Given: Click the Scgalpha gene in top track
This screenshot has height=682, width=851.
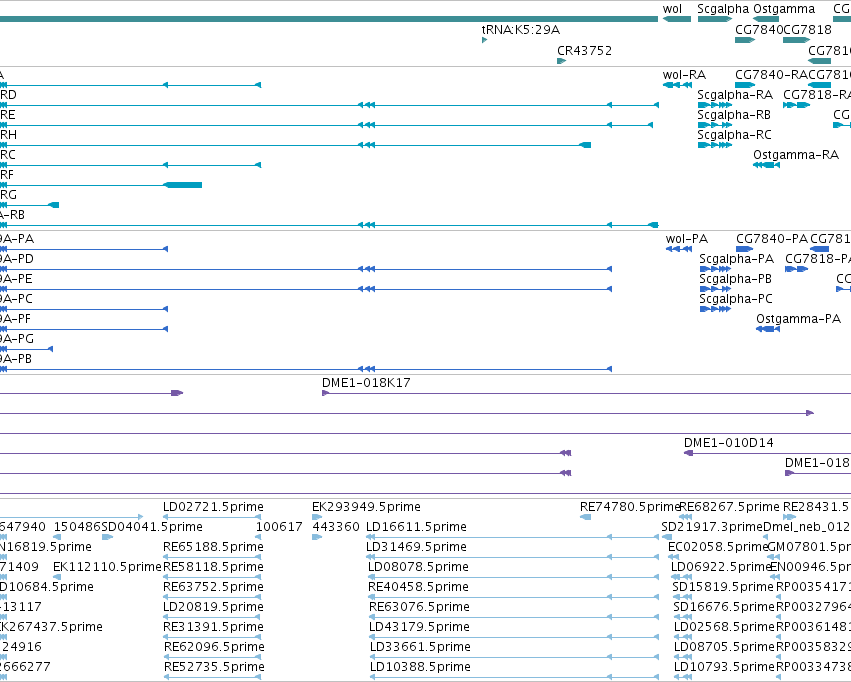Looking at the screenshot, I should (x=715, y=19).
